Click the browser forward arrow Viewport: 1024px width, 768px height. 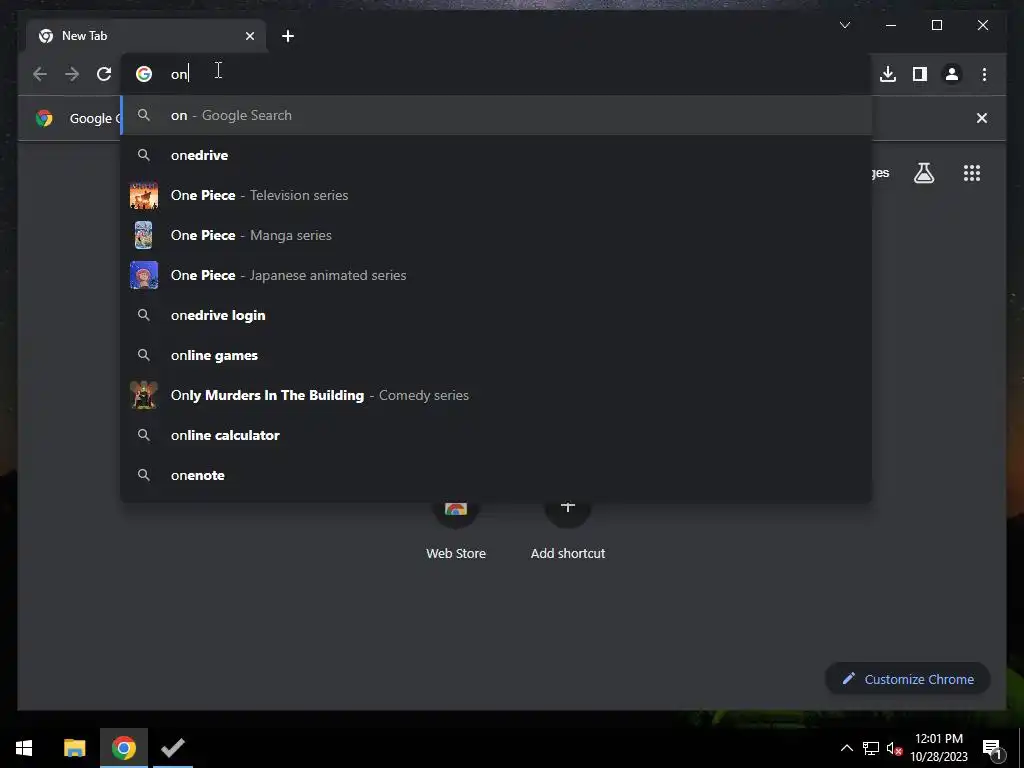[x=72, y=74]
